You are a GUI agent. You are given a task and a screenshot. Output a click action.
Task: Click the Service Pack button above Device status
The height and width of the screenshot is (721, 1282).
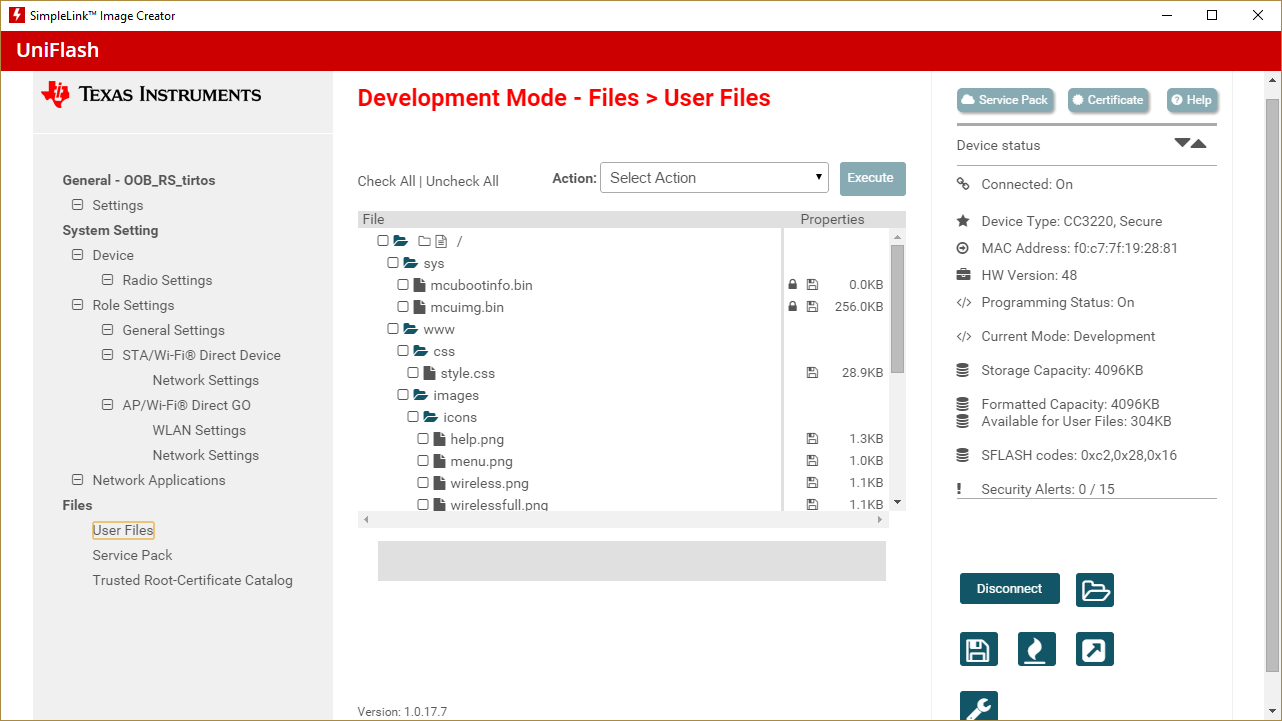pos(1005,100)
